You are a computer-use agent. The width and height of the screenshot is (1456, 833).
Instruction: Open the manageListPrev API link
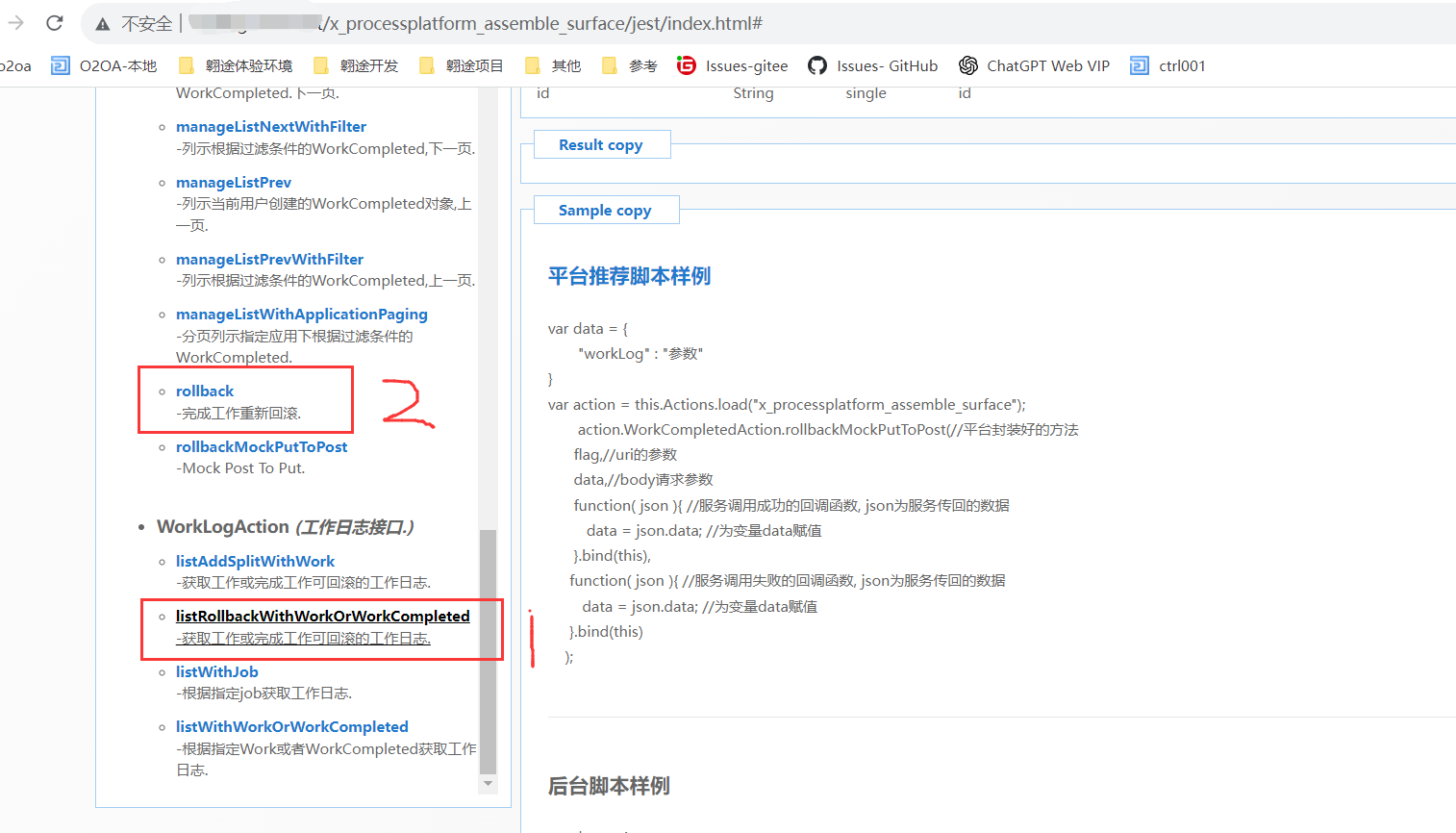234,182
